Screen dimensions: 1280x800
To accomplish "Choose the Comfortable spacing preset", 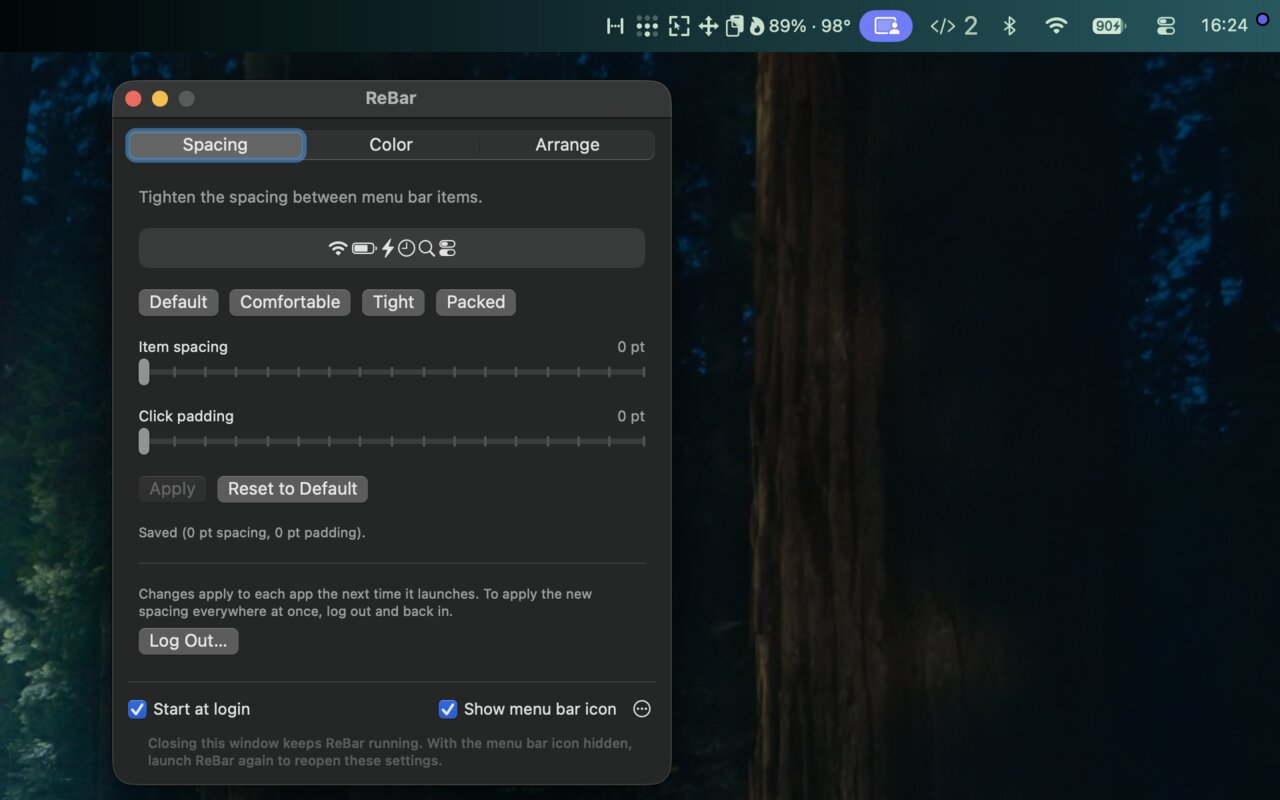I will (290, 302).
